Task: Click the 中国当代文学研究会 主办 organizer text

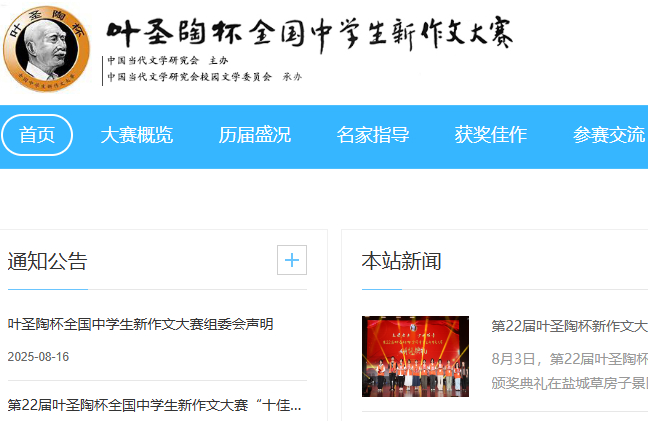Action: [x=168, y=61]
